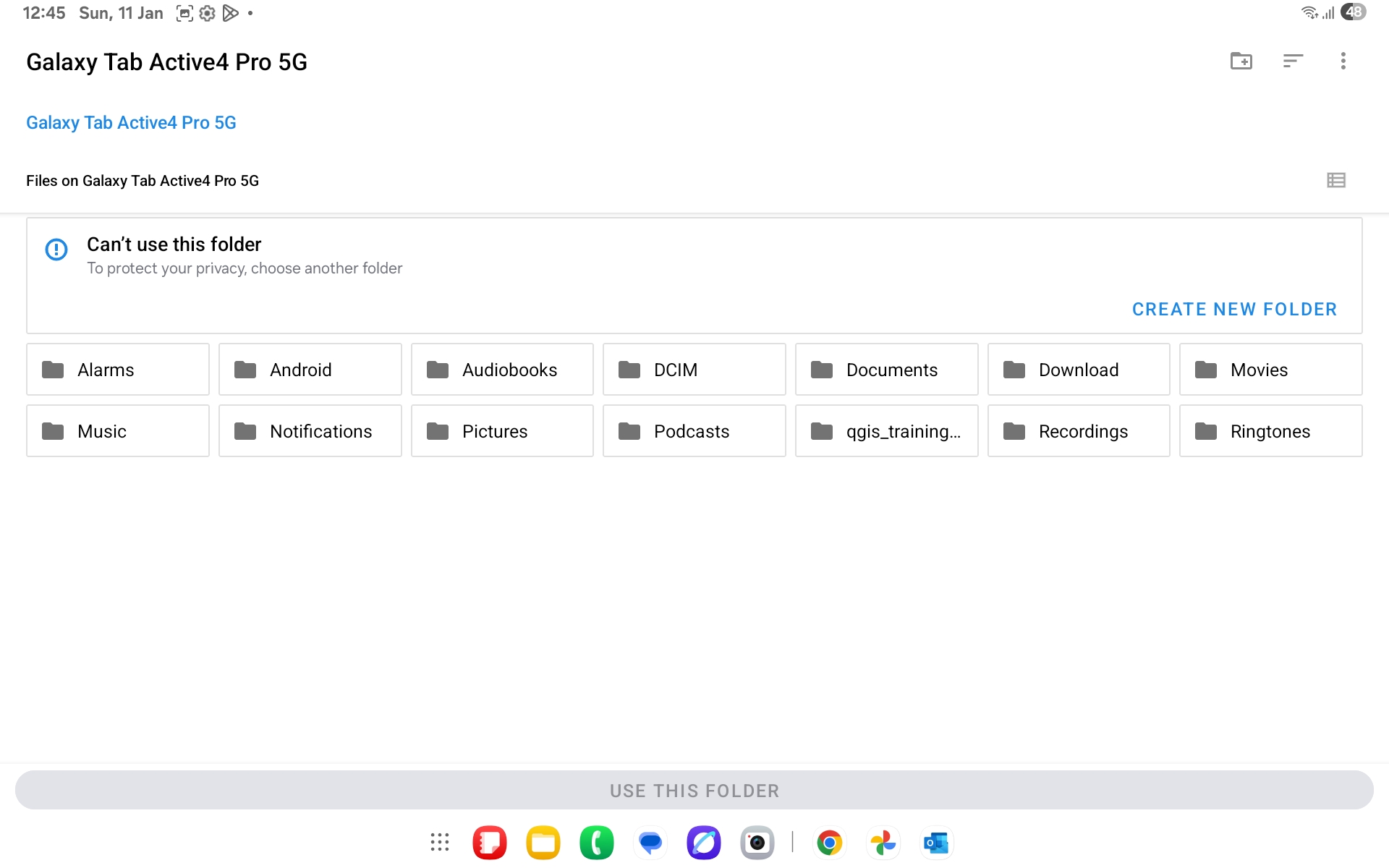This screenshot has width=1389, height=868.
Task: Open the Download folder
Action: click(x=1079, y=370)
